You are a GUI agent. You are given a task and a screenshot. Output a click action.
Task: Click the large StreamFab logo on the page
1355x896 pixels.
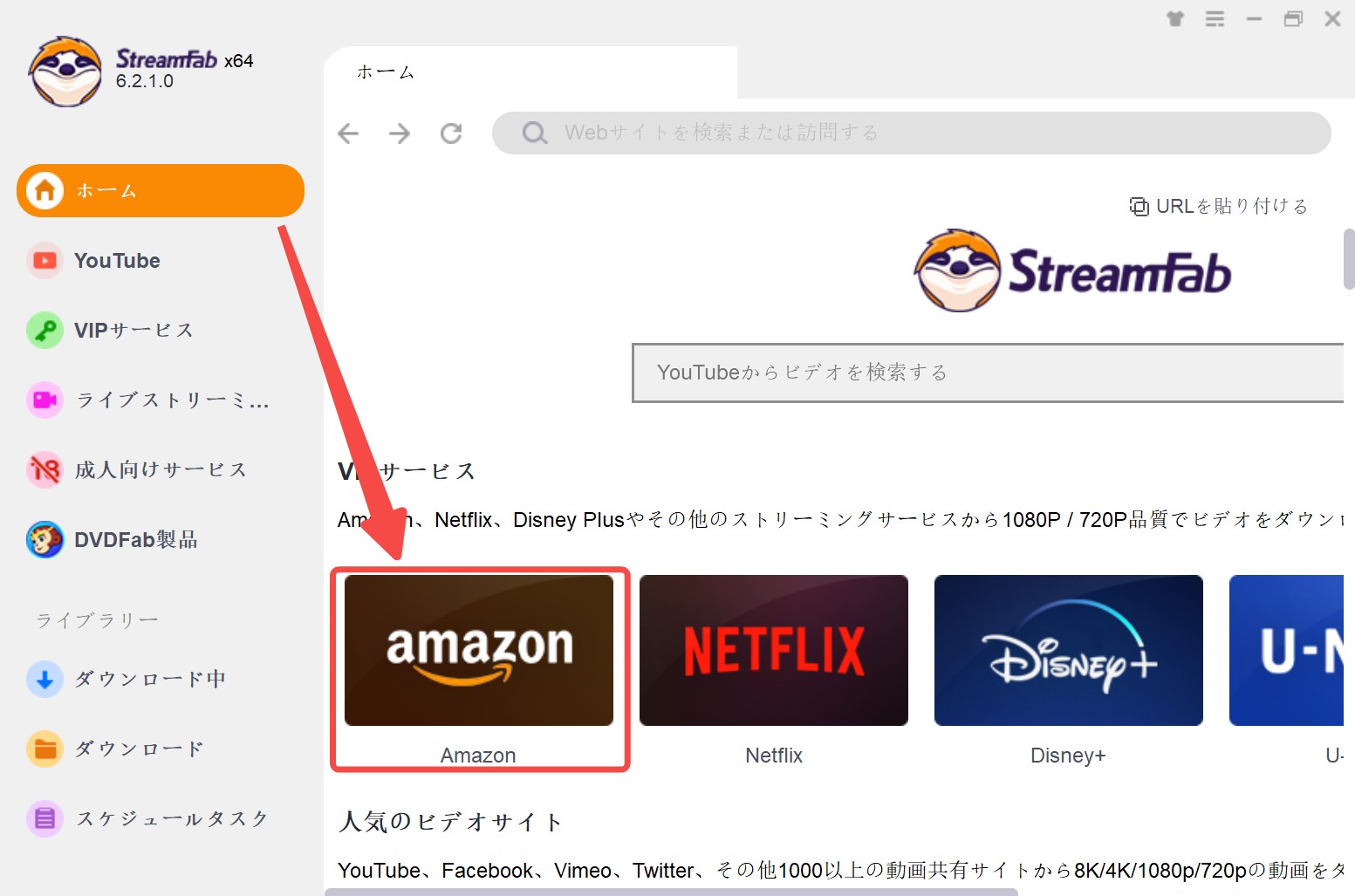[x=1072, y=270]
